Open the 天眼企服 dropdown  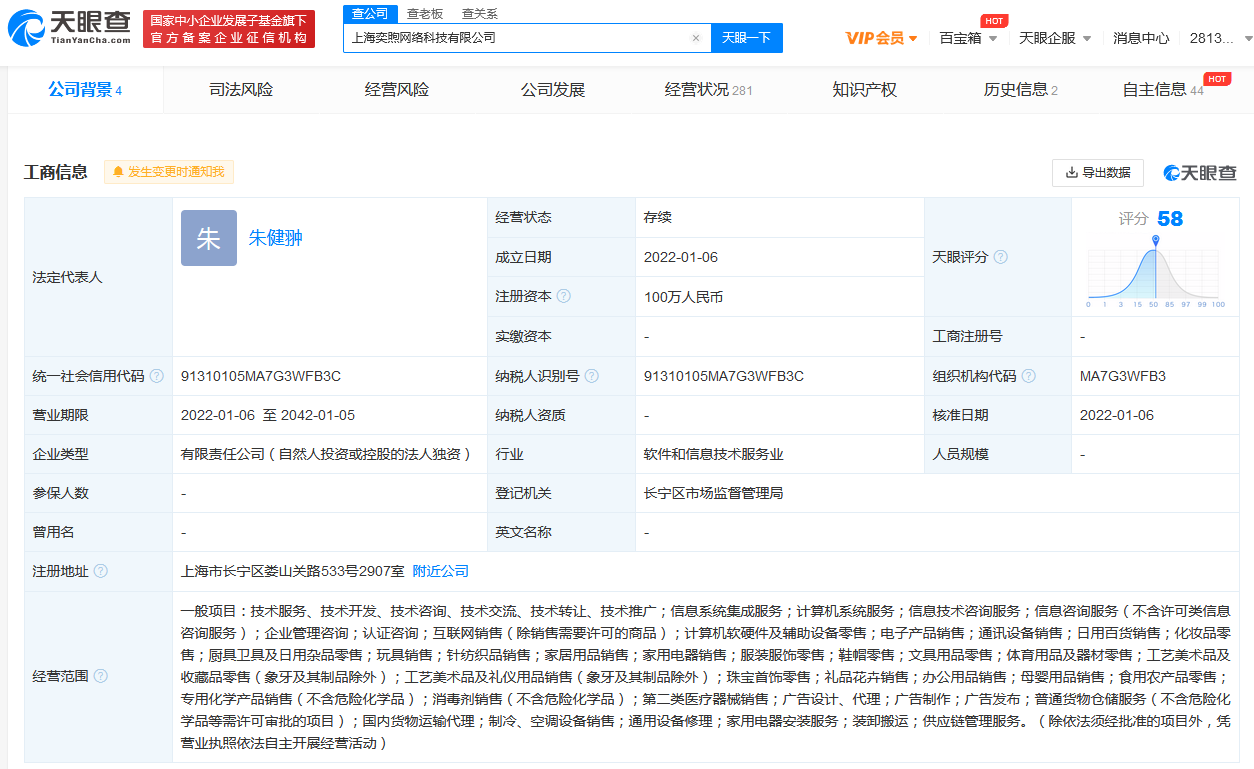tap(1055, 38)
